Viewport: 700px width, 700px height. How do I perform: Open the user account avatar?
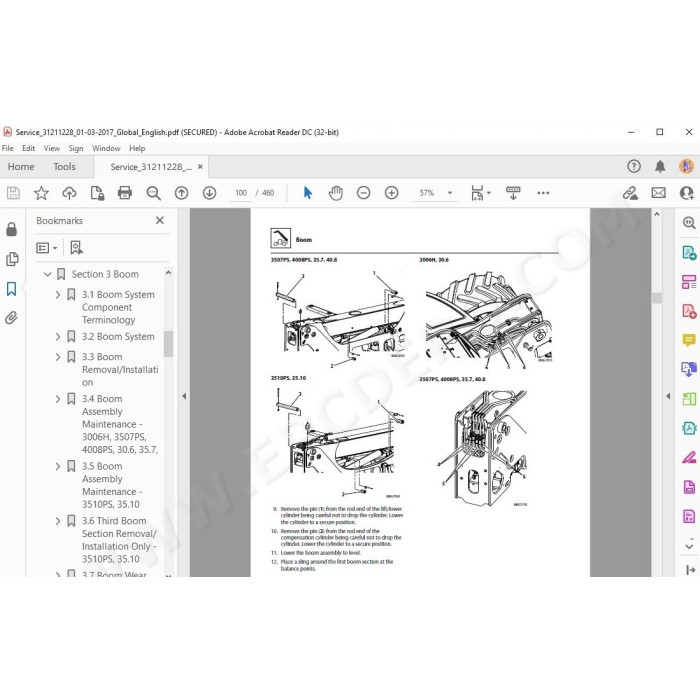pyautogui.click(x=687, y=167)
